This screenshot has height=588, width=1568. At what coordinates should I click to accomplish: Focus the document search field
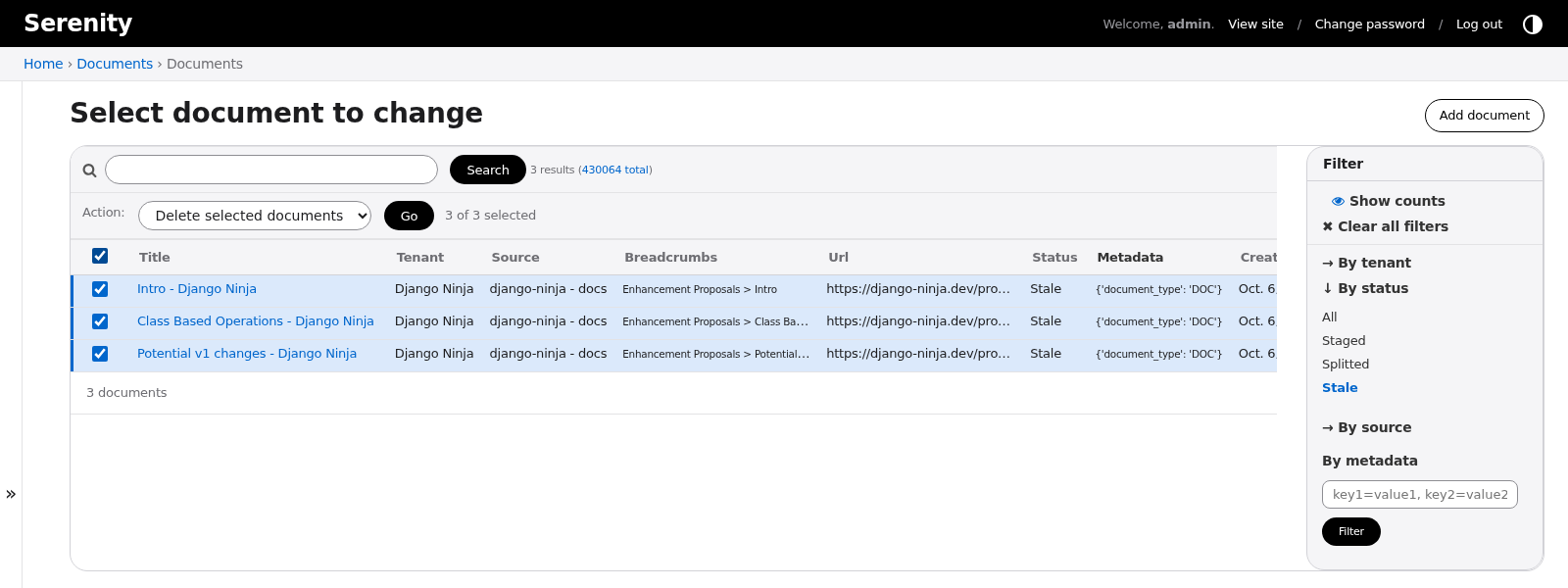point(271,170)
